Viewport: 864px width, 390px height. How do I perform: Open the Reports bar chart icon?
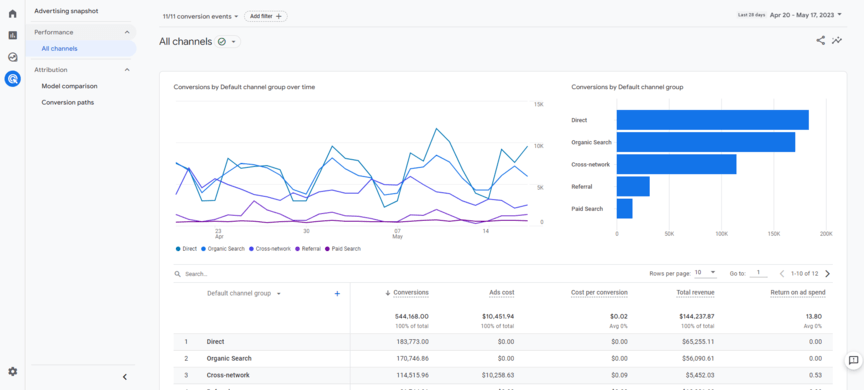12,35
